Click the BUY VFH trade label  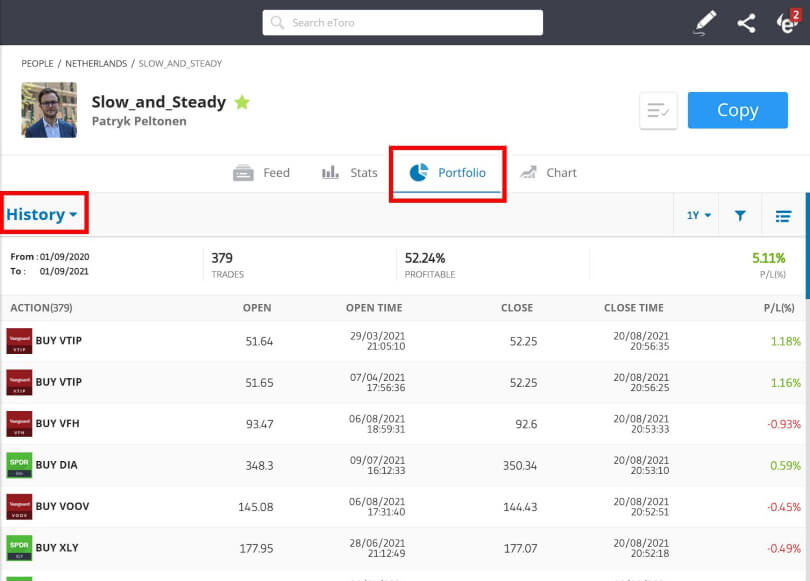pos(57,423)
